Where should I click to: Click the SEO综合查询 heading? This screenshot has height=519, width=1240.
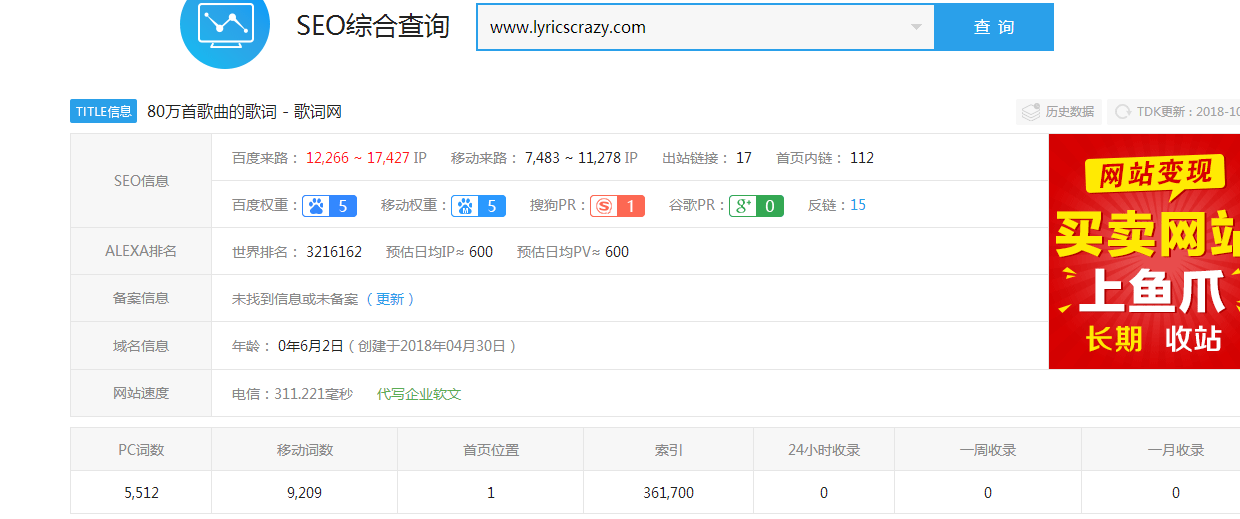[373, 27]
